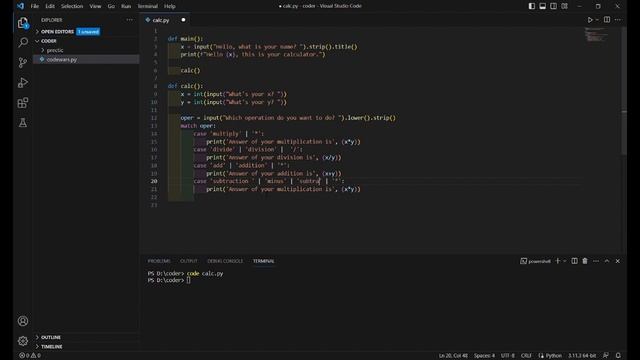Open Customize Layout icon in title bar
The height and width of the screenshot is (360, 640).
(x=564, y=6)
